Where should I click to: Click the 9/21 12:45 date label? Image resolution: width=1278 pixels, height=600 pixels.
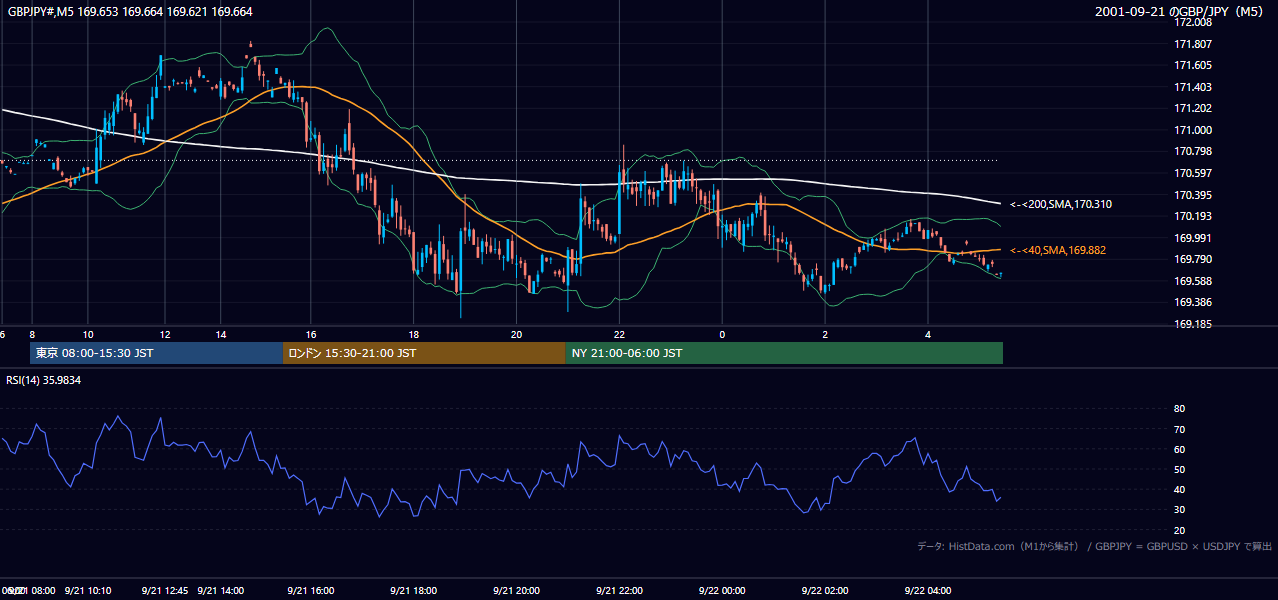164,591
